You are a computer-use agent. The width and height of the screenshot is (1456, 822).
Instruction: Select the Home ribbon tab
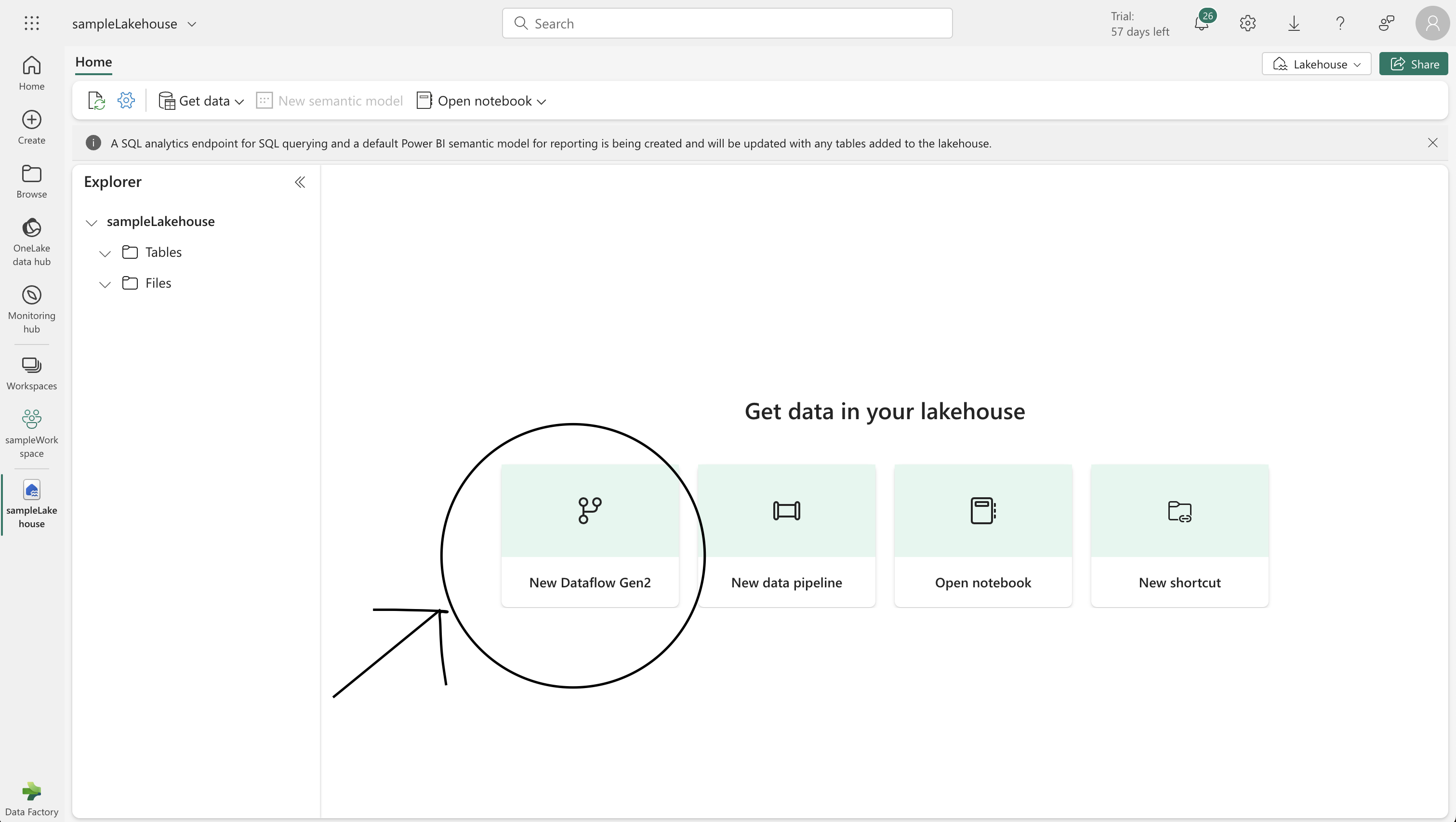tap(93, 62)
